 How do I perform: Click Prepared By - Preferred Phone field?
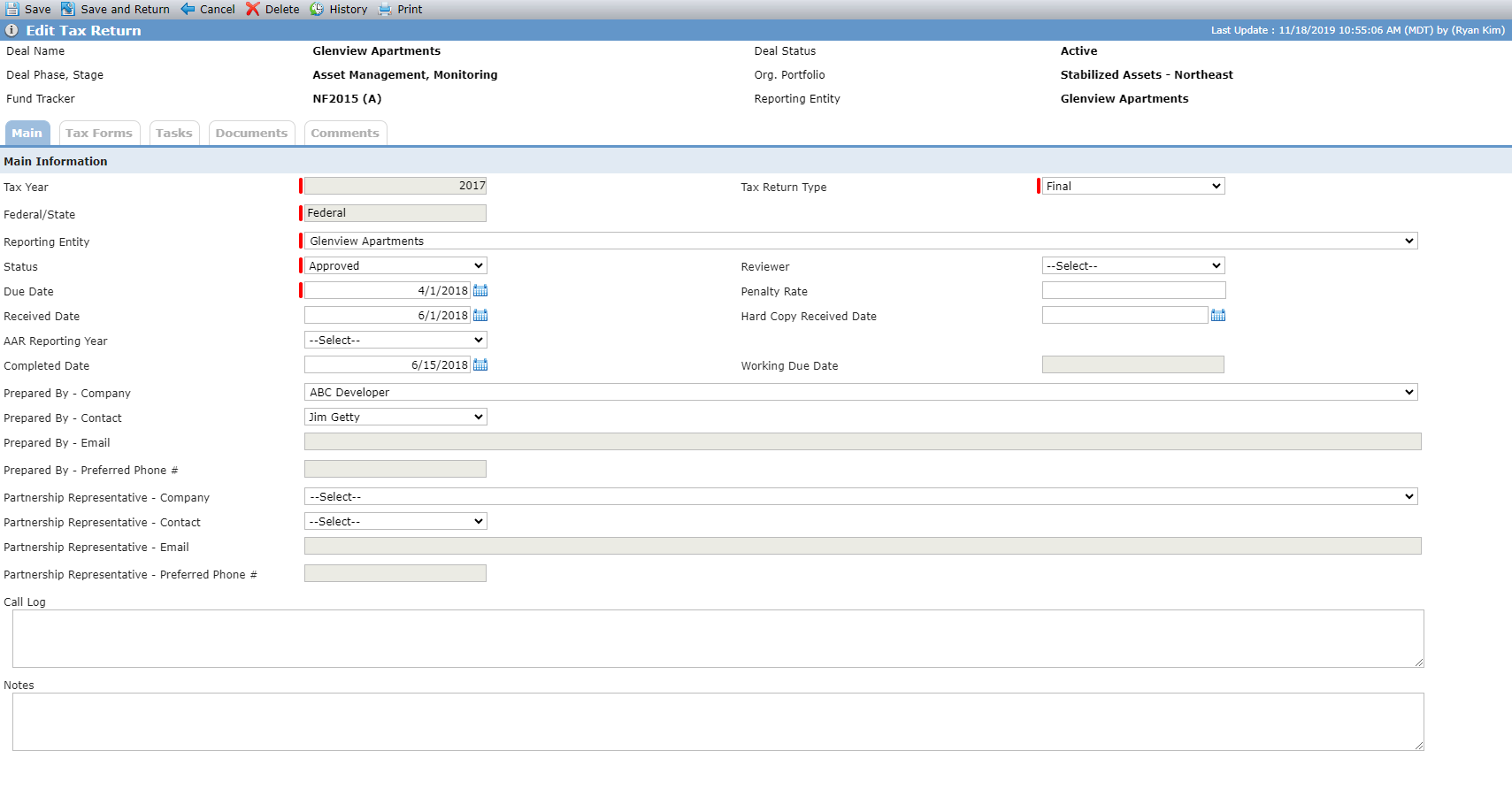coord(395,469)
